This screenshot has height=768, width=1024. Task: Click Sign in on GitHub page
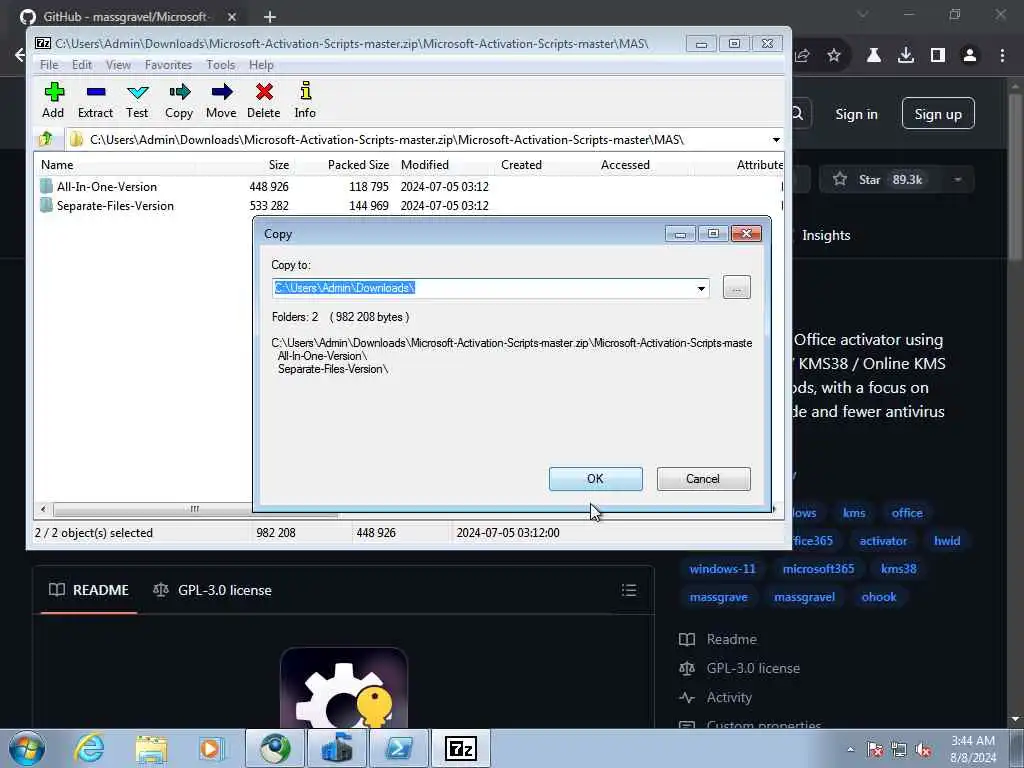coord(856,114)
